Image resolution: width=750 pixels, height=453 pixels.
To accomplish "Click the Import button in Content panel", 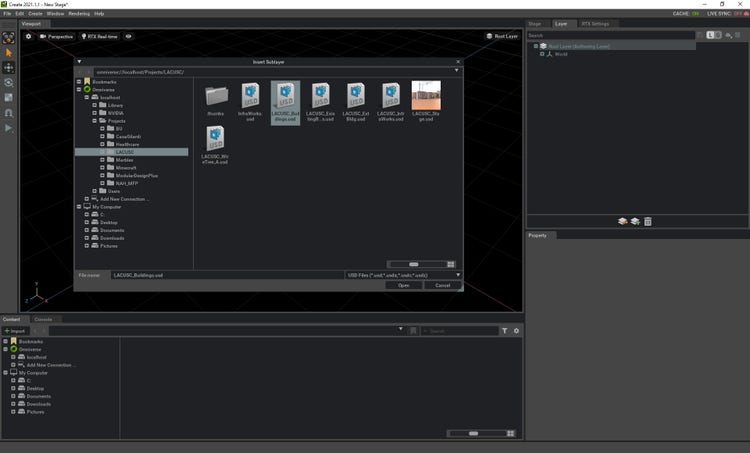I will [15, 331].
